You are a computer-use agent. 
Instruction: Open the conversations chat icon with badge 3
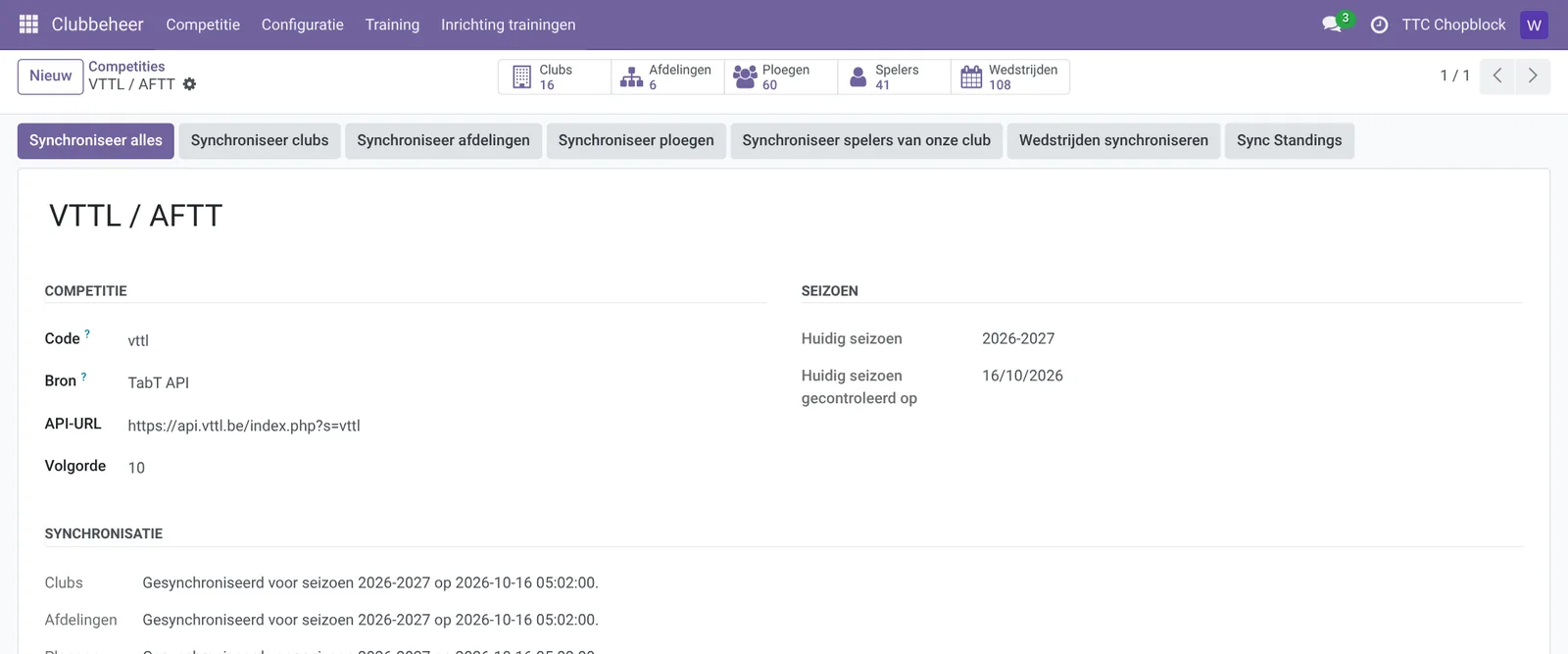click(1332, 25)
